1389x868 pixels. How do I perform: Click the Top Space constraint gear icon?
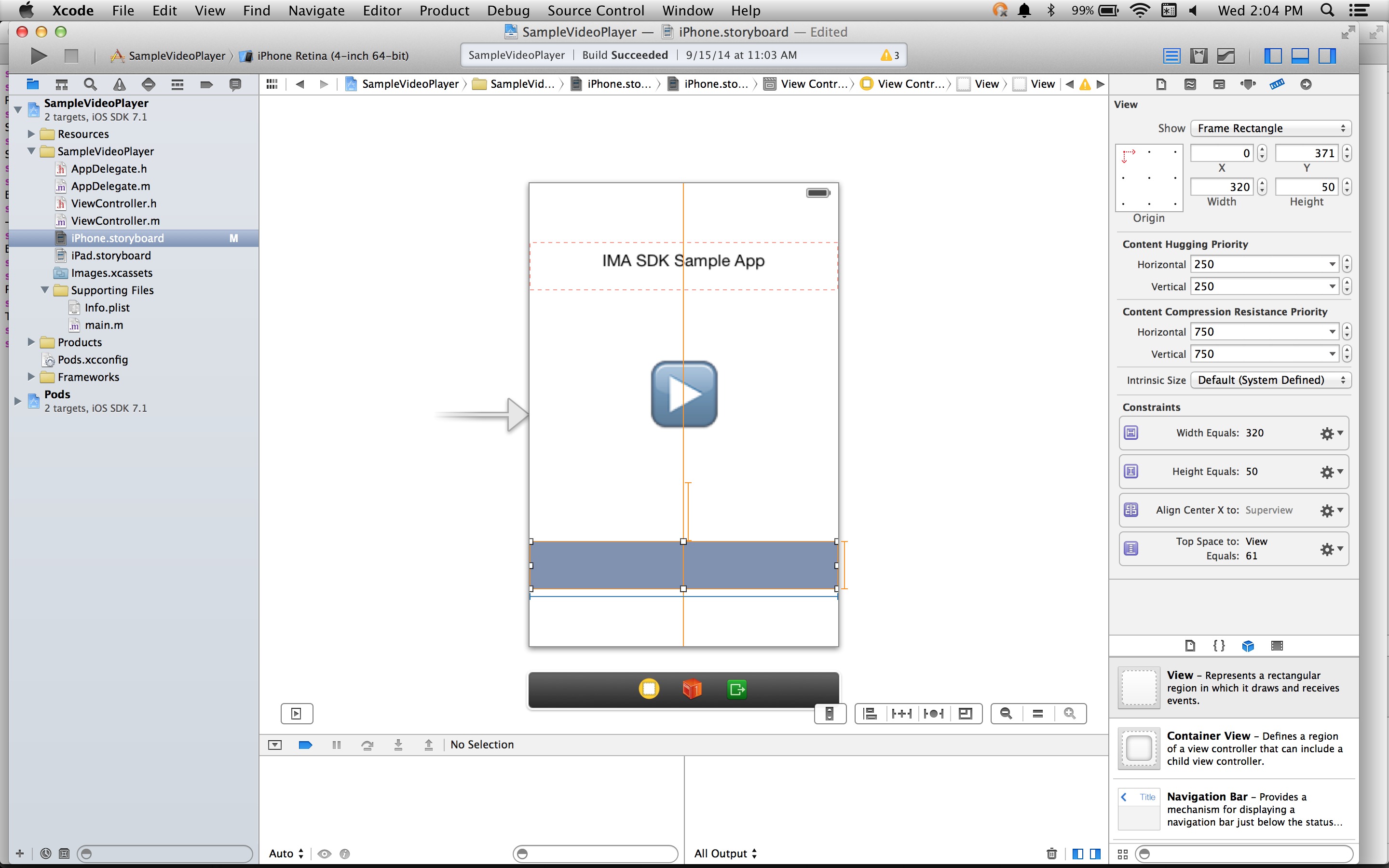(x=1326, y=548)
